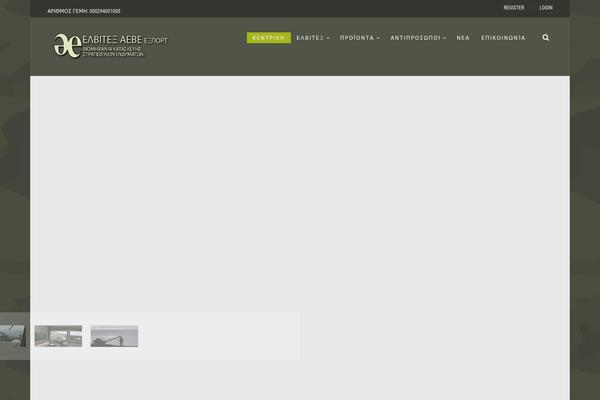Open the search magnifier icon
Viewport: 600px width, 400px height.
click(546, 38)
